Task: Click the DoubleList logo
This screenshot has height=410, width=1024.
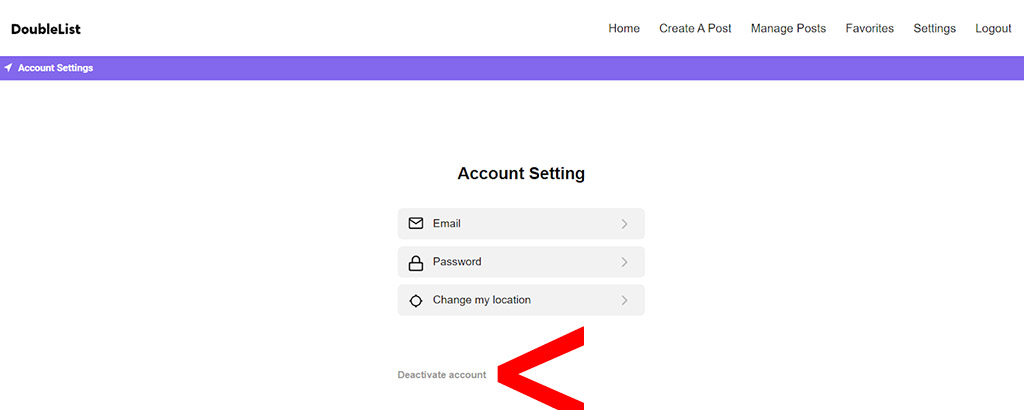Action: (46, 29)
